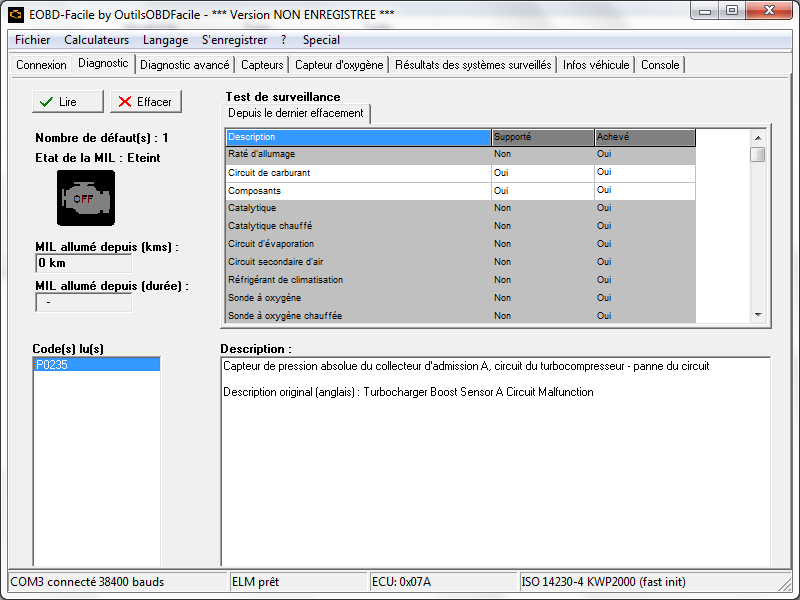Select the Diagnostic tab
Viewport: 800px width, 600px height.
[103, 63]
